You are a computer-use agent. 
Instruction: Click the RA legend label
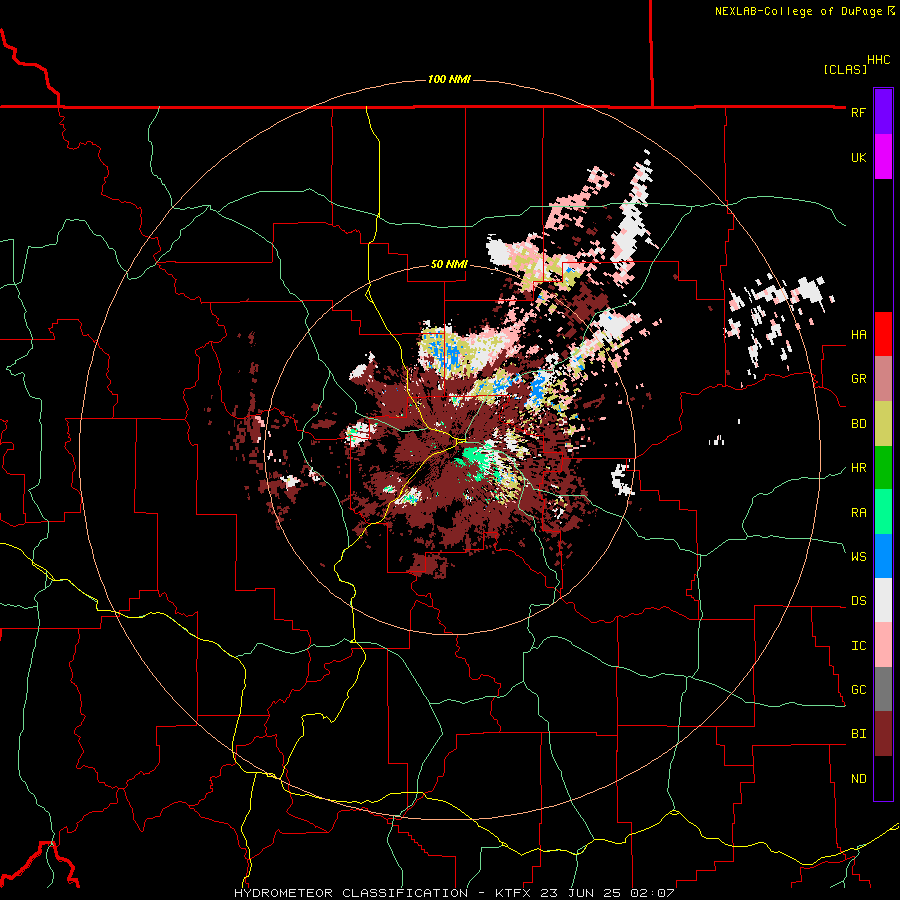pos(858,513)
